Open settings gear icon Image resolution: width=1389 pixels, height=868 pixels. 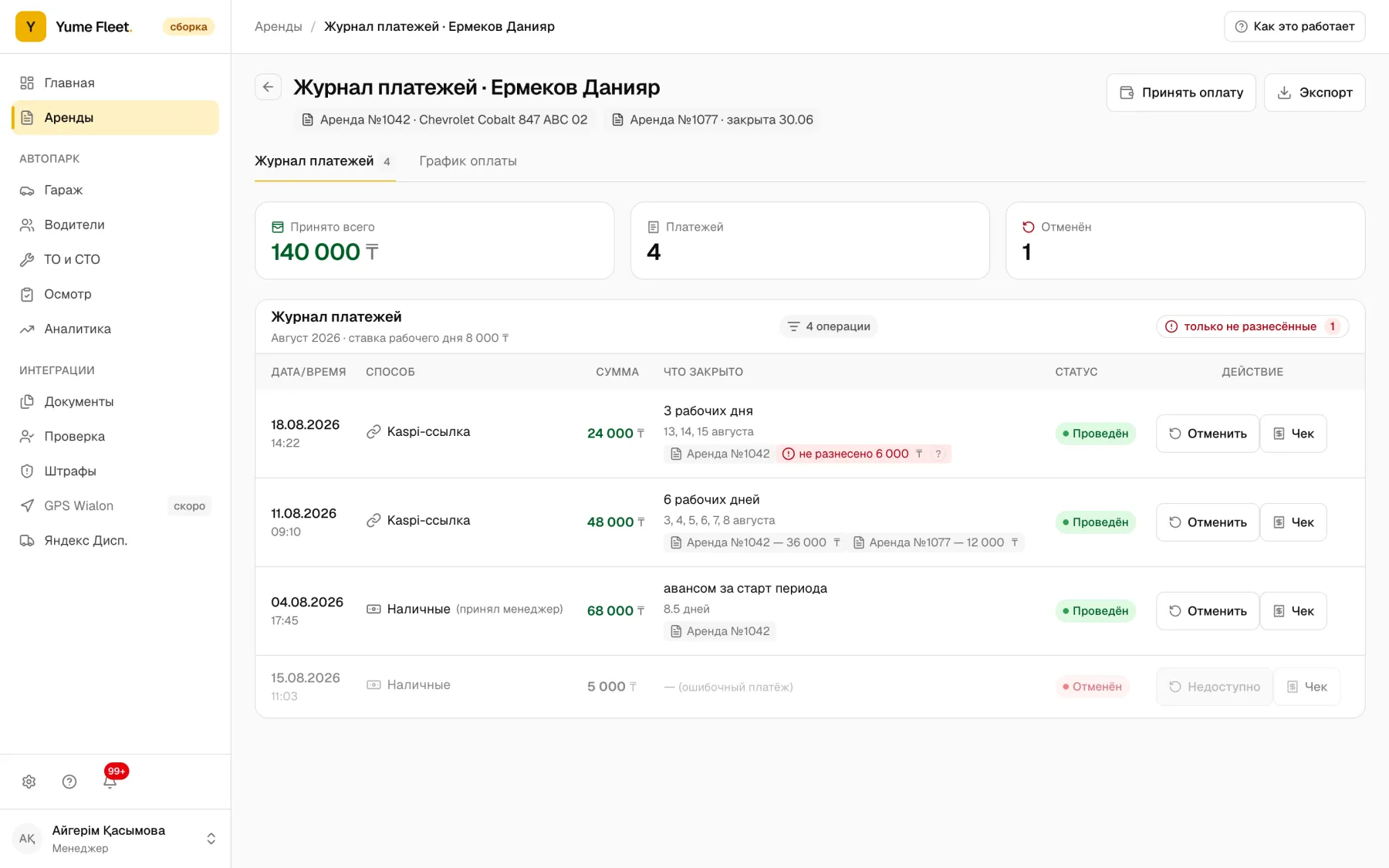pos(29,782)
